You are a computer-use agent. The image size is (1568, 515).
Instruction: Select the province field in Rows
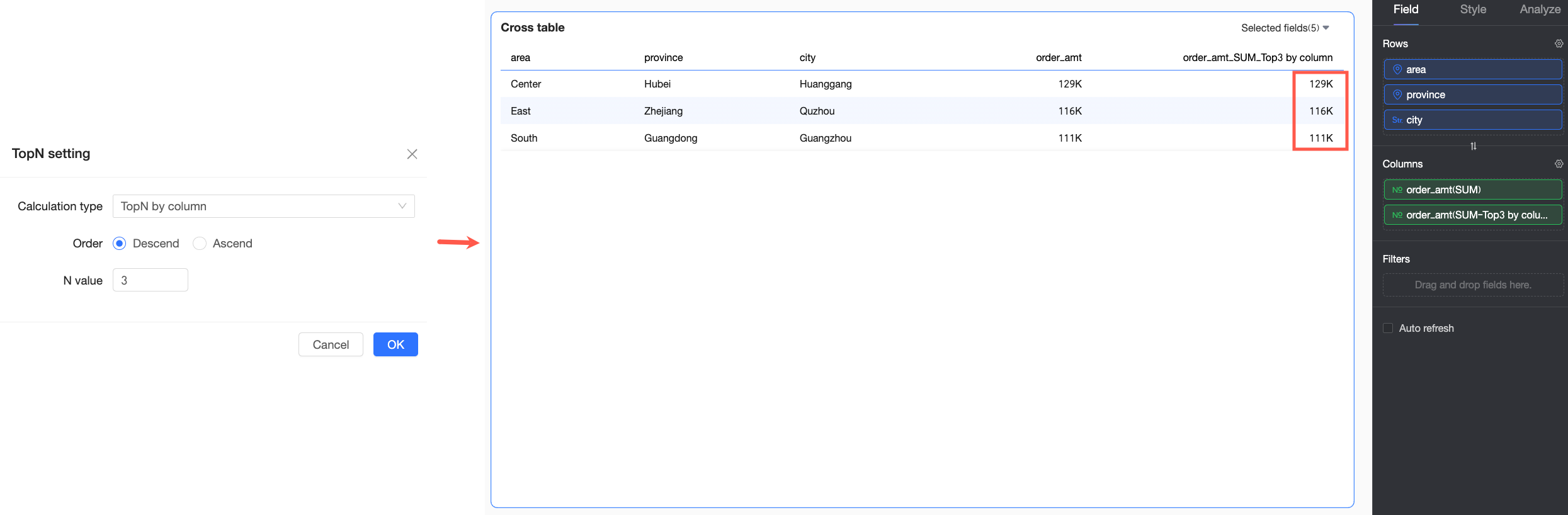(x=1473, y=94)
